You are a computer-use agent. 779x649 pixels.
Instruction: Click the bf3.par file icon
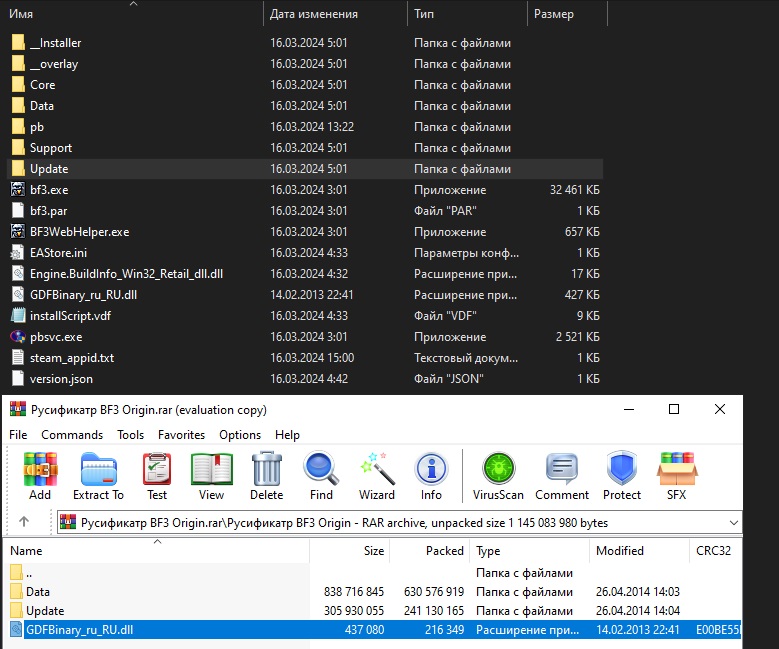[18, 210]
